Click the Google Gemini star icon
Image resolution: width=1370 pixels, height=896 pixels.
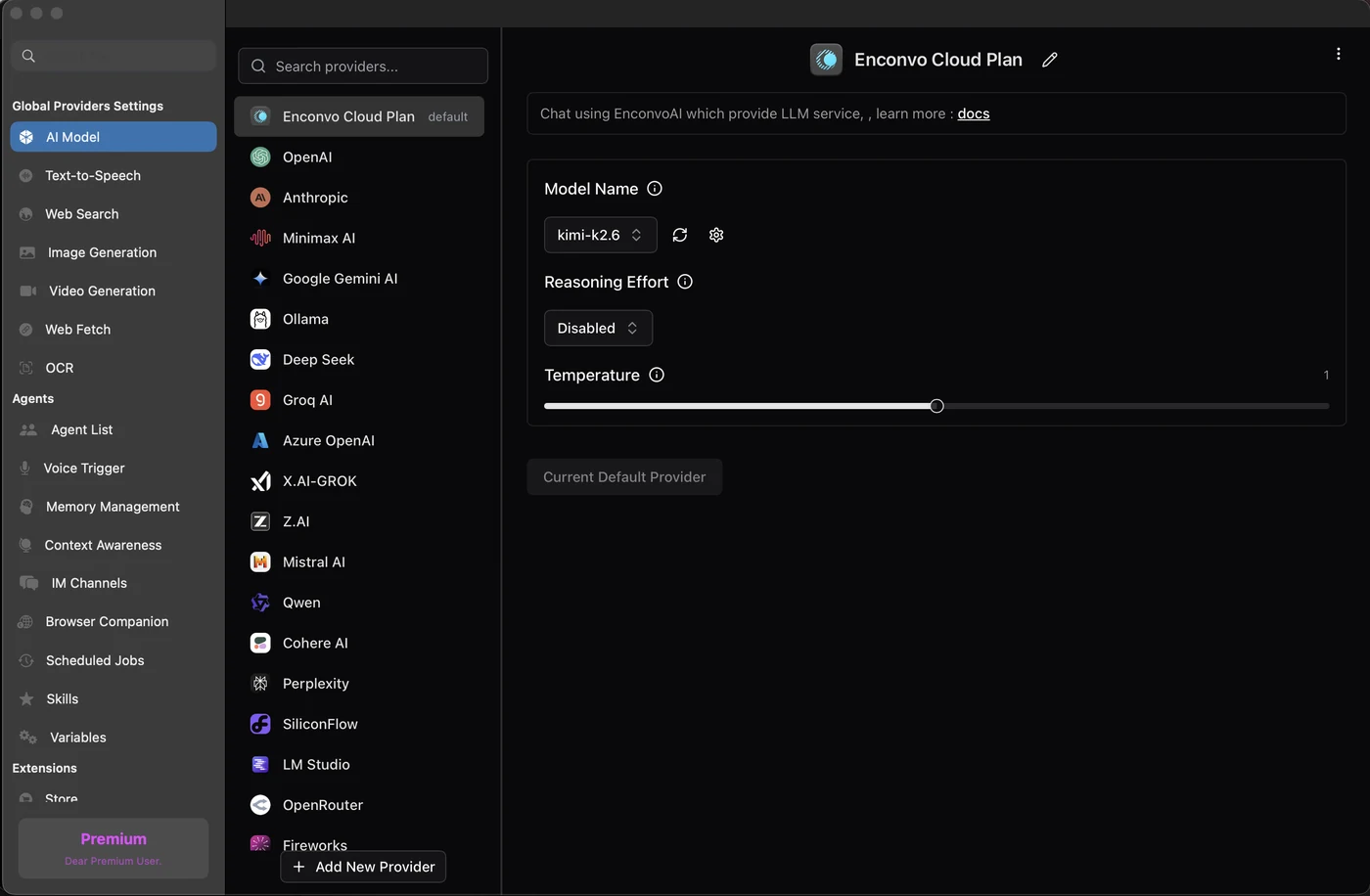click(x=260, y=279)
